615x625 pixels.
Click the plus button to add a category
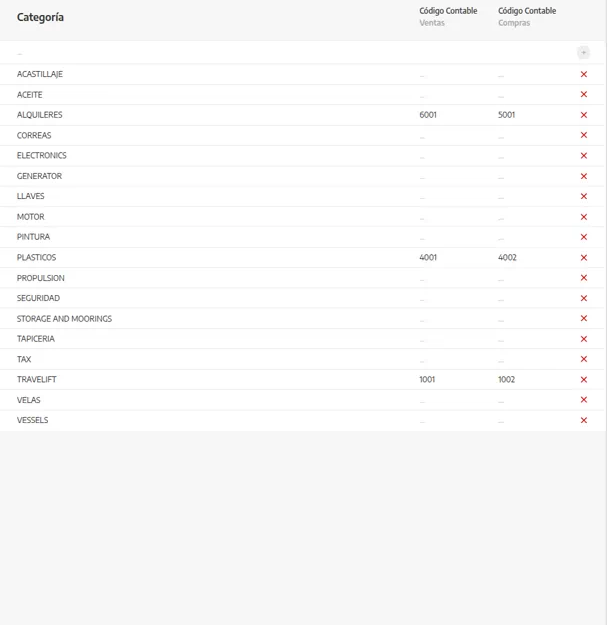(x=584, y=53)
